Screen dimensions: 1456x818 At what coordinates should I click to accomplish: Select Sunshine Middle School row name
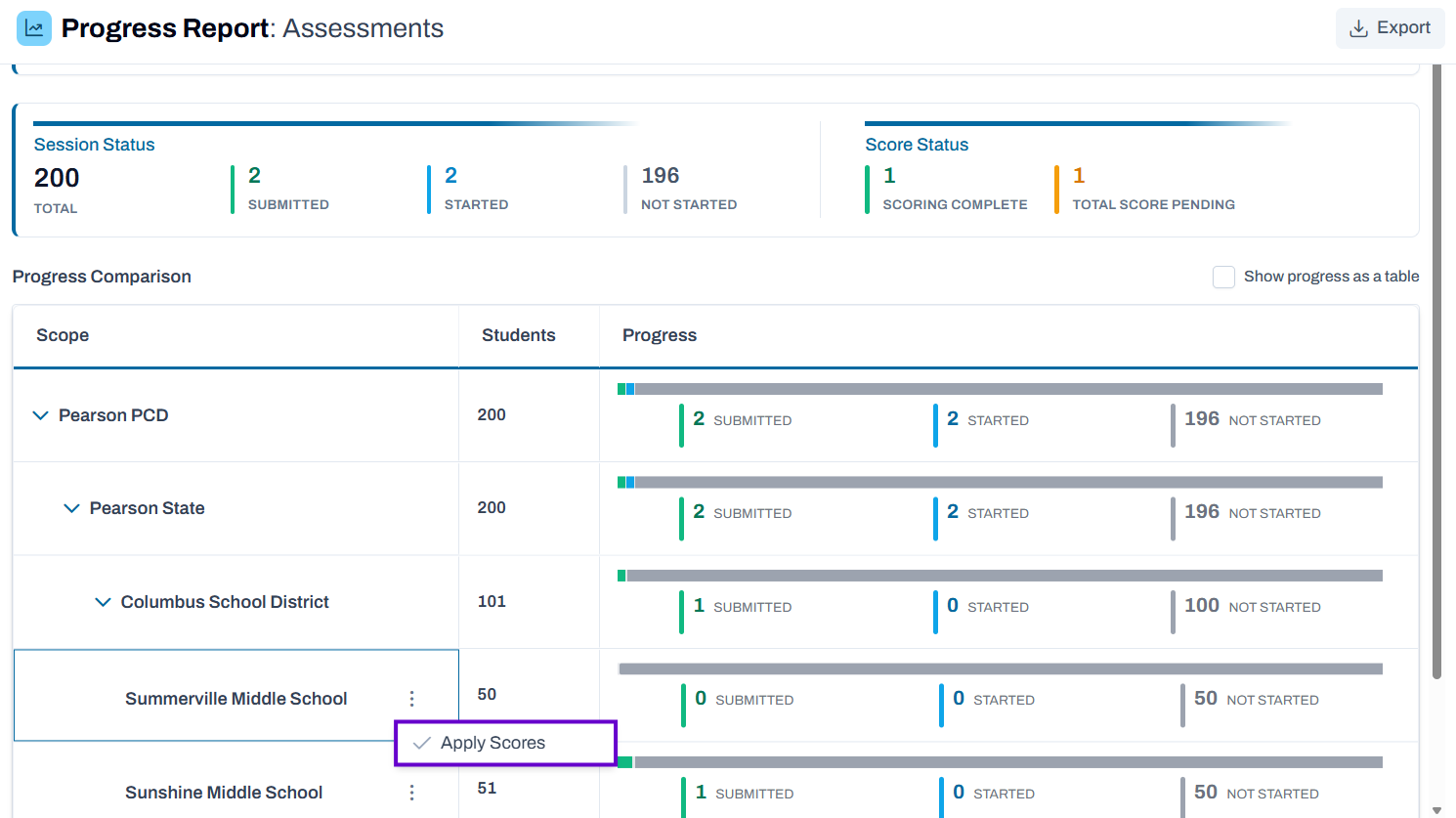point(224,793)
